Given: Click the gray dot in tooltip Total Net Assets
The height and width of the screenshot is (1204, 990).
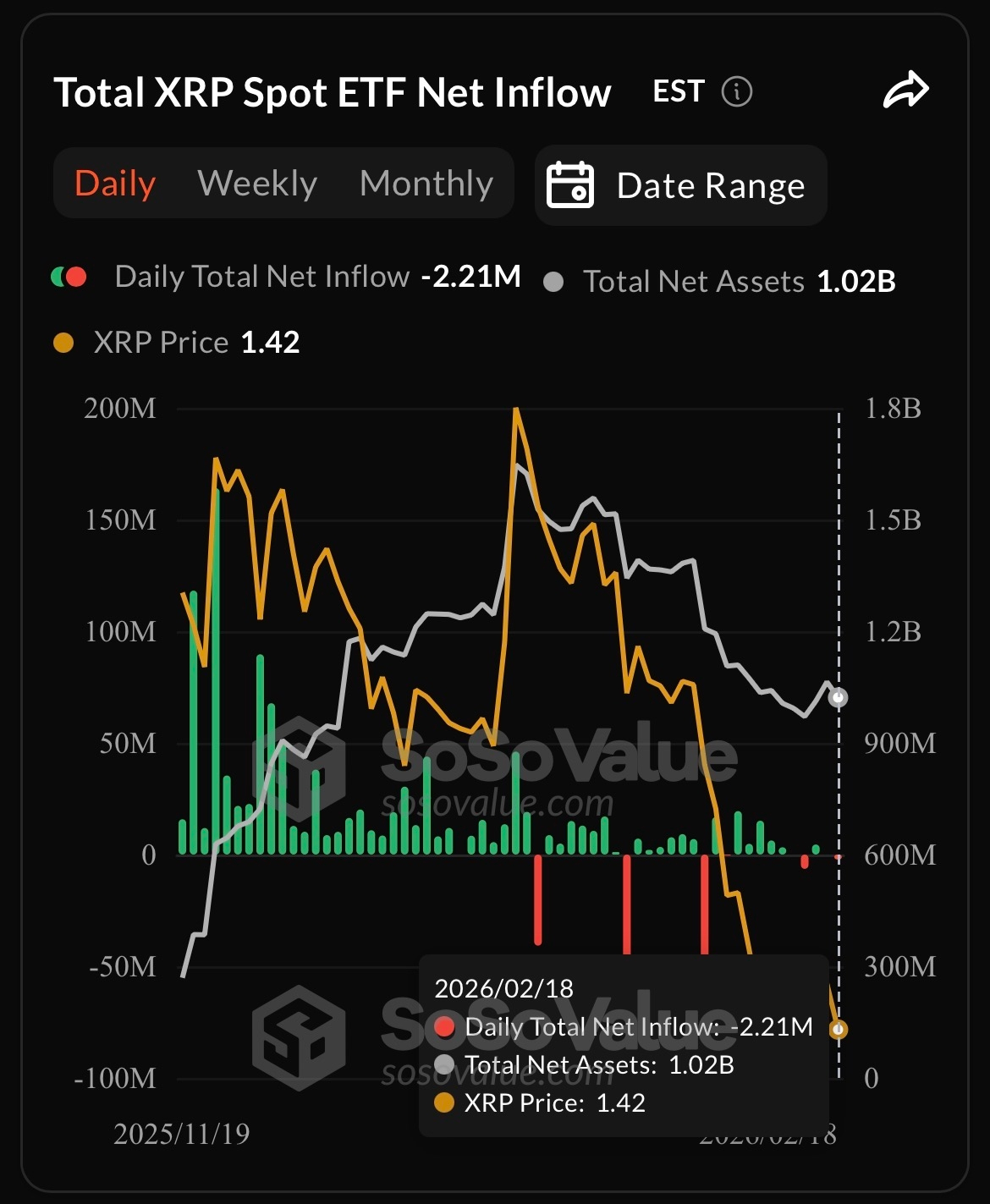Looking at the screenshot, I should (x=444, y=1064).
